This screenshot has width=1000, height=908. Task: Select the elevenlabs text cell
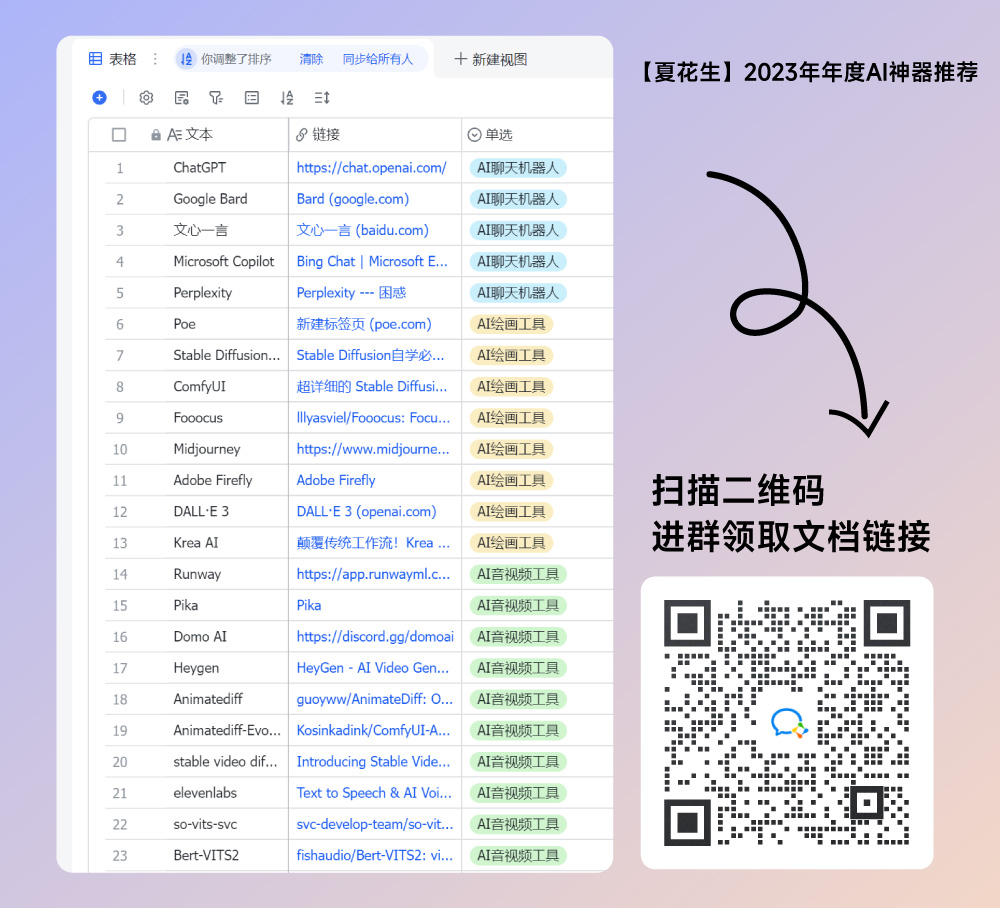tap(205, 793)
